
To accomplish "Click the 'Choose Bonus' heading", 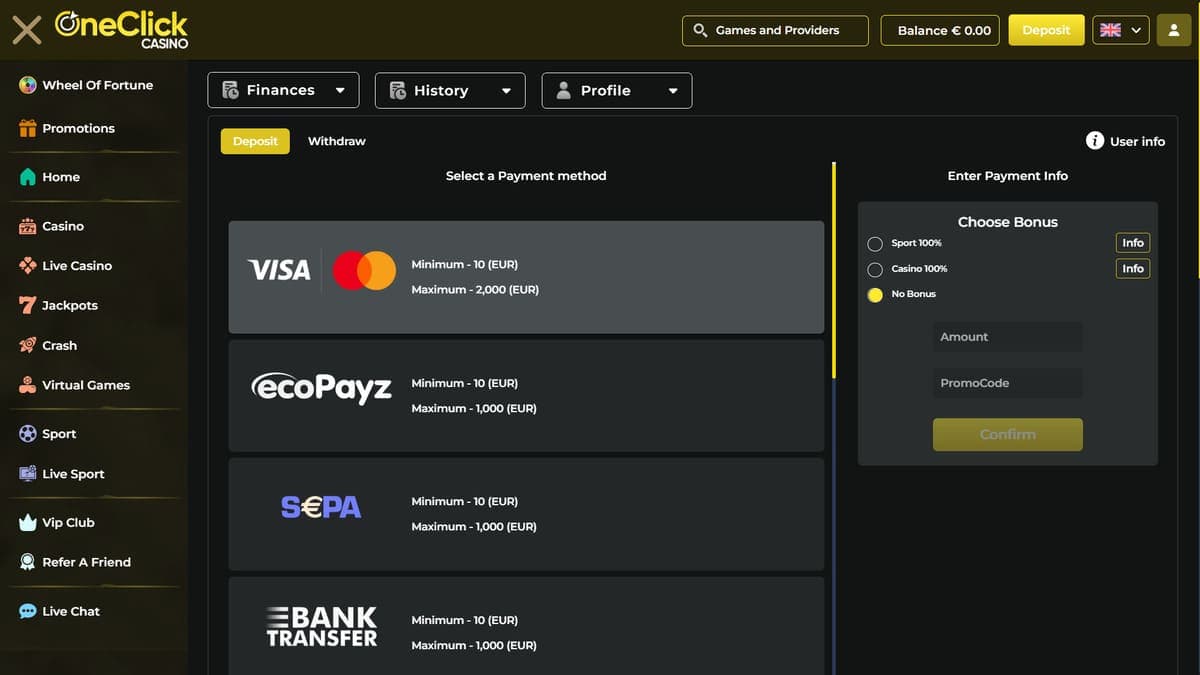I will point(1008,222).
